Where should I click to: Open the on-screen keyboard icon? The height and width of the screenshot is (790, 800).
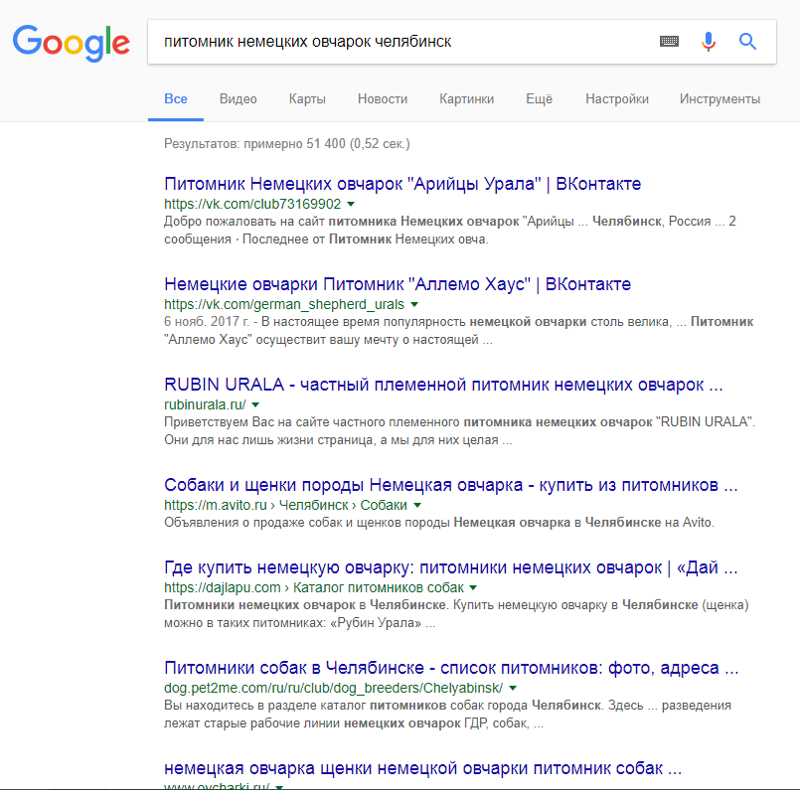pos(669,41)
